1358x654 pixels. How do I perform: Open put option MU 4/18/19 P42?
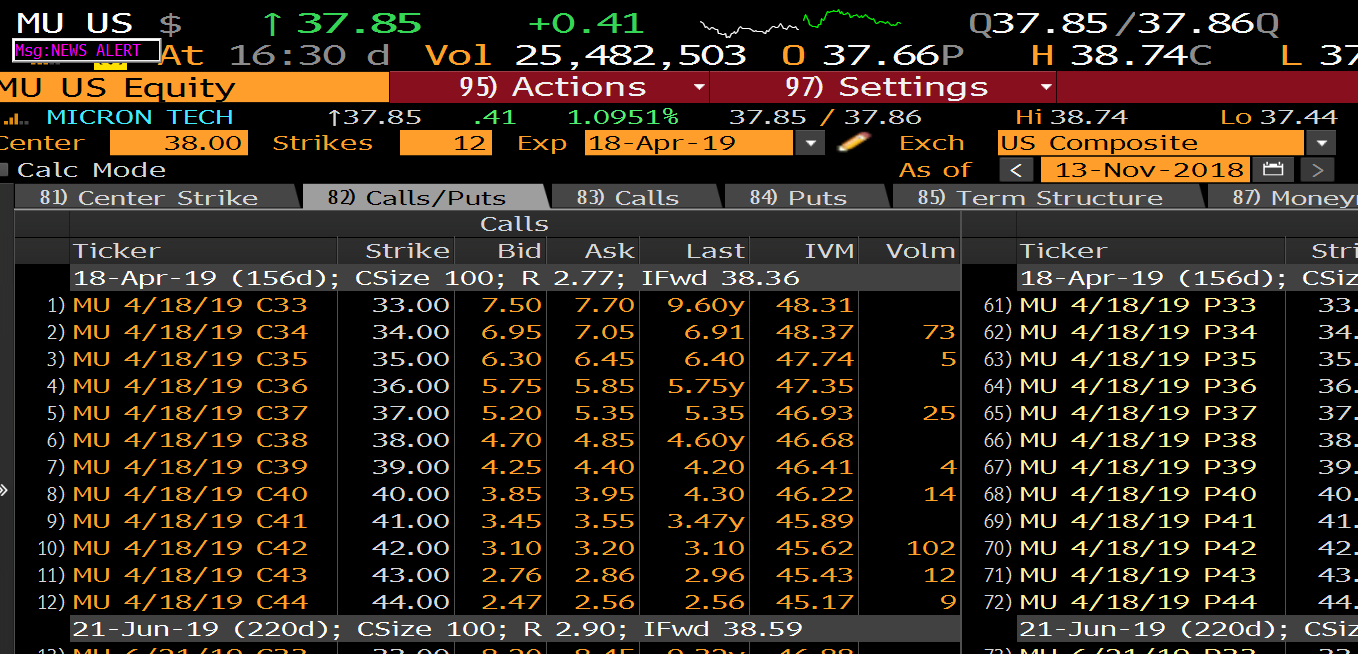click(1138, 547)
